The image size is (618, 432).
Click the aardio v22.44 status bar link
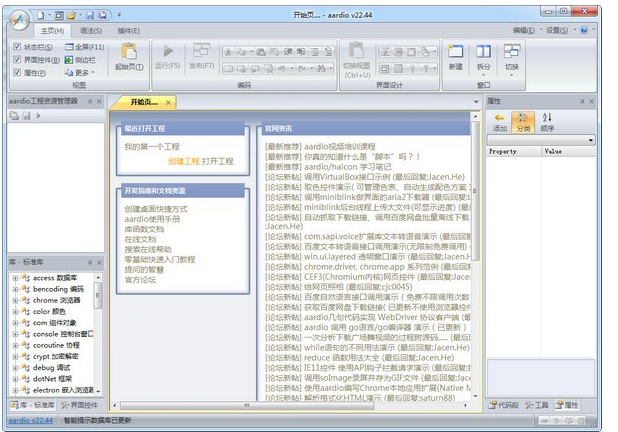(x=31, y=421)
